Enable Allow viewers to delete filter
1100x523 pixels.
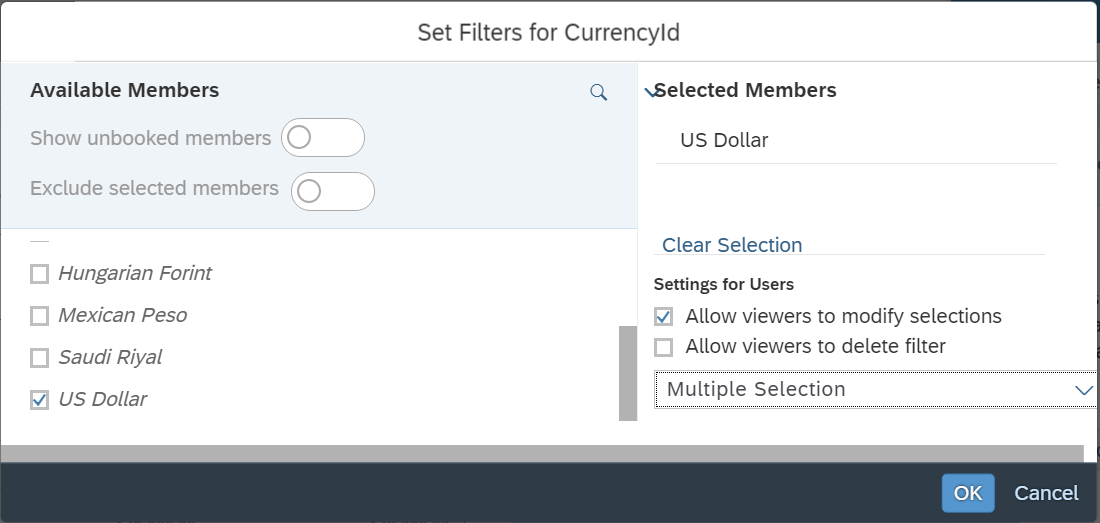[663, 348]
